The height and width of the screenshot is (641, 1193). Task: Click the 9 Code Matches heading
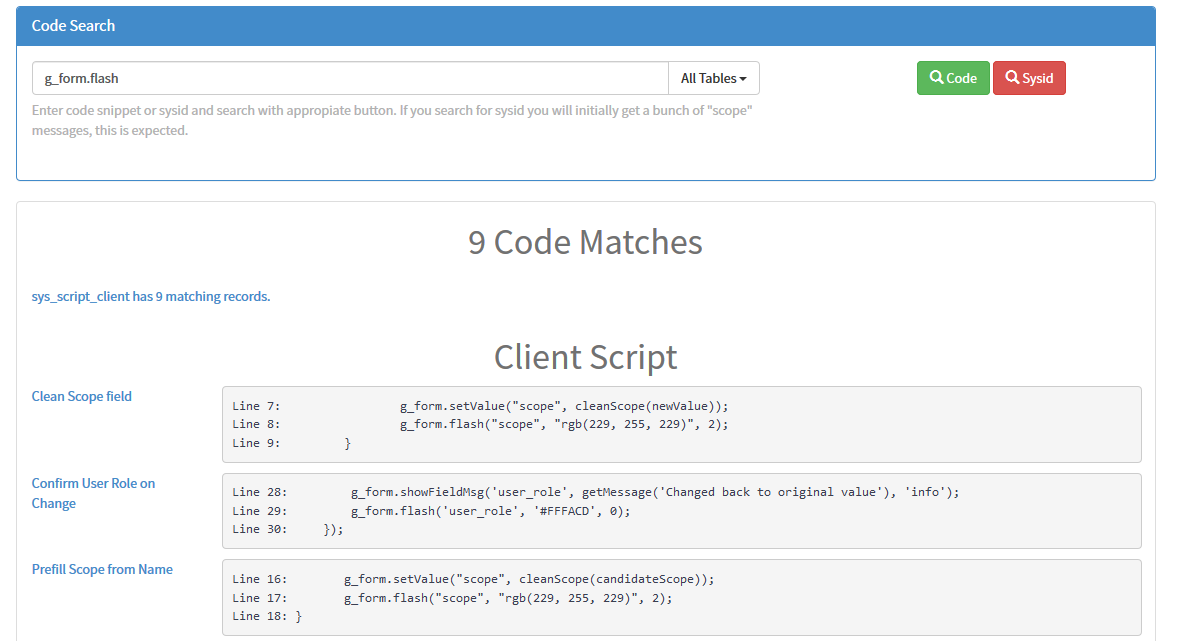[585, 241]
